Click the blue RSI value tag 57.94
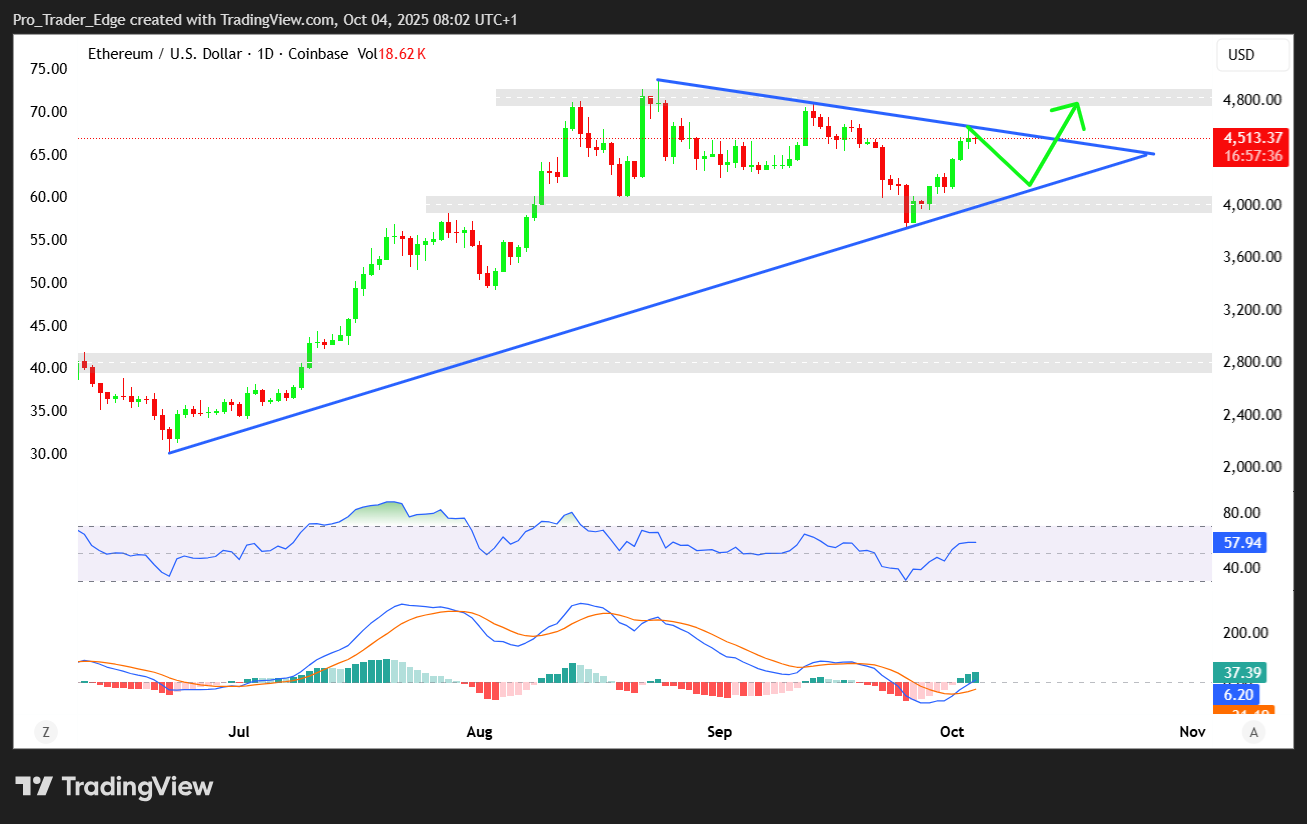 pos(1236,543)
